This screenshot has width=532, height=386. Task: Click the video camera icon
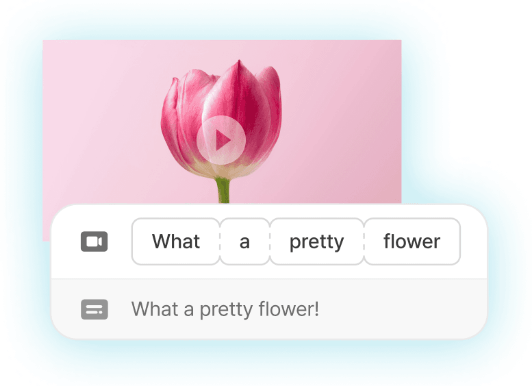pyautogui.click(x=94, y=242)
